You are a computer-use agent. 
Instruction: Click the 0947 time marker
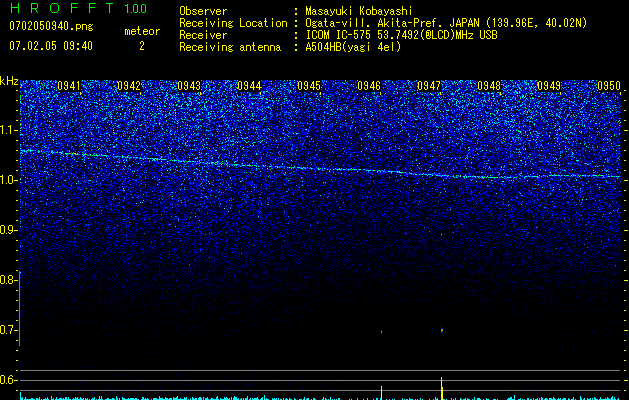[x=429, y=86]
